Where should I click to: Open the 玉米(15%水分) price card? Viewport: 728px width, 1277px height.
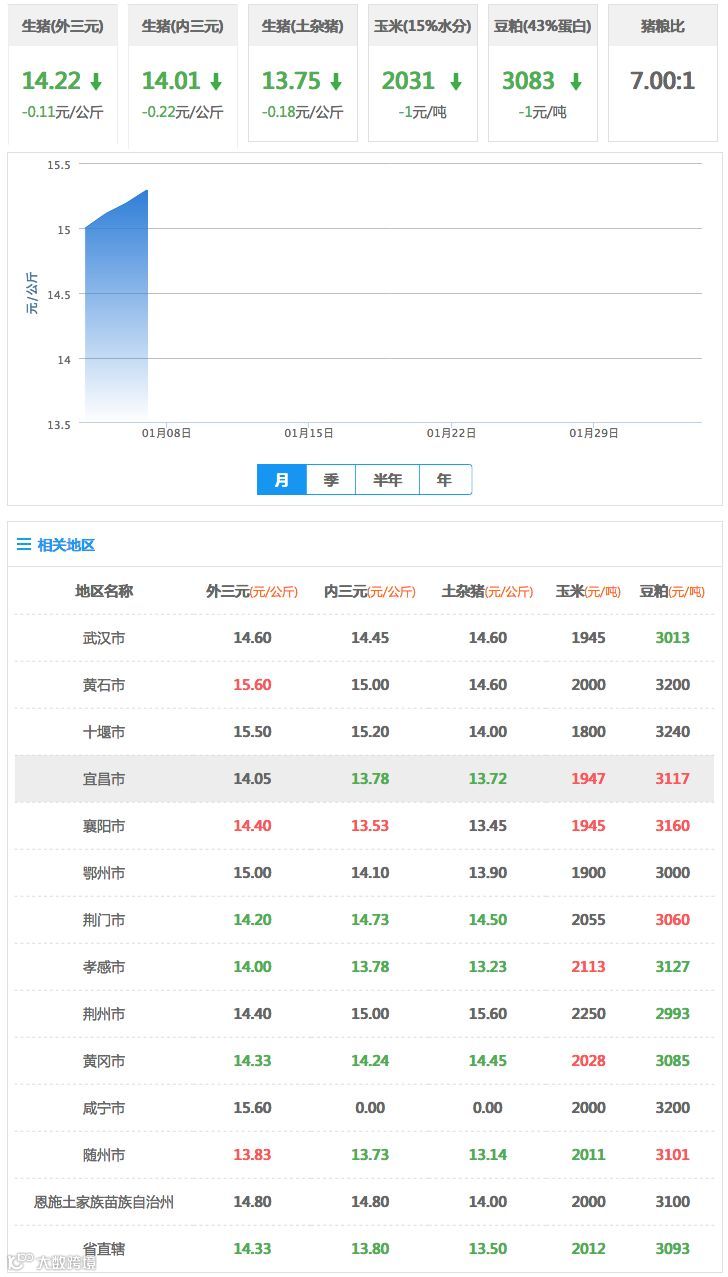pyautogui.click(x=423, y=73)
